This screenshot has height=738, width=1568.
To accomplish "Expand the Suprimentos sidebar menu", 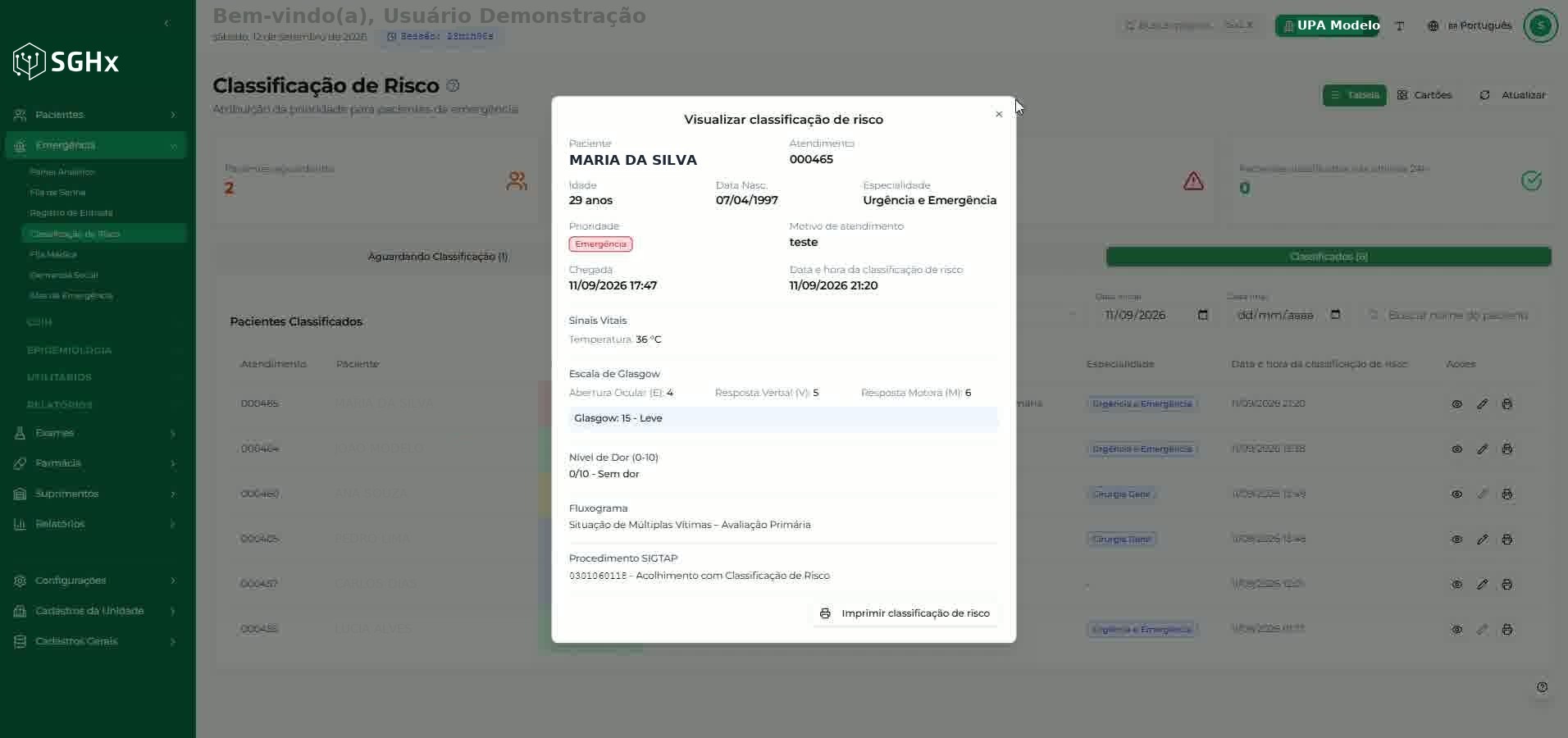I will click(95, 494).
